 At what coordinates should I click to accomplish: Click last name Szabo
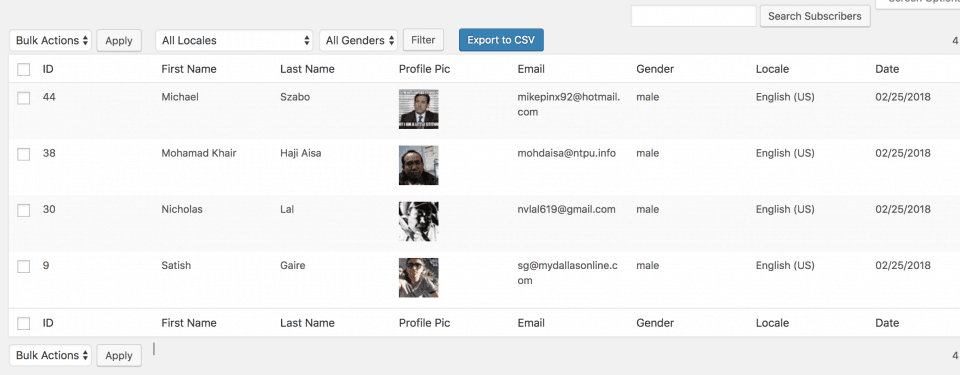[295, 97]
